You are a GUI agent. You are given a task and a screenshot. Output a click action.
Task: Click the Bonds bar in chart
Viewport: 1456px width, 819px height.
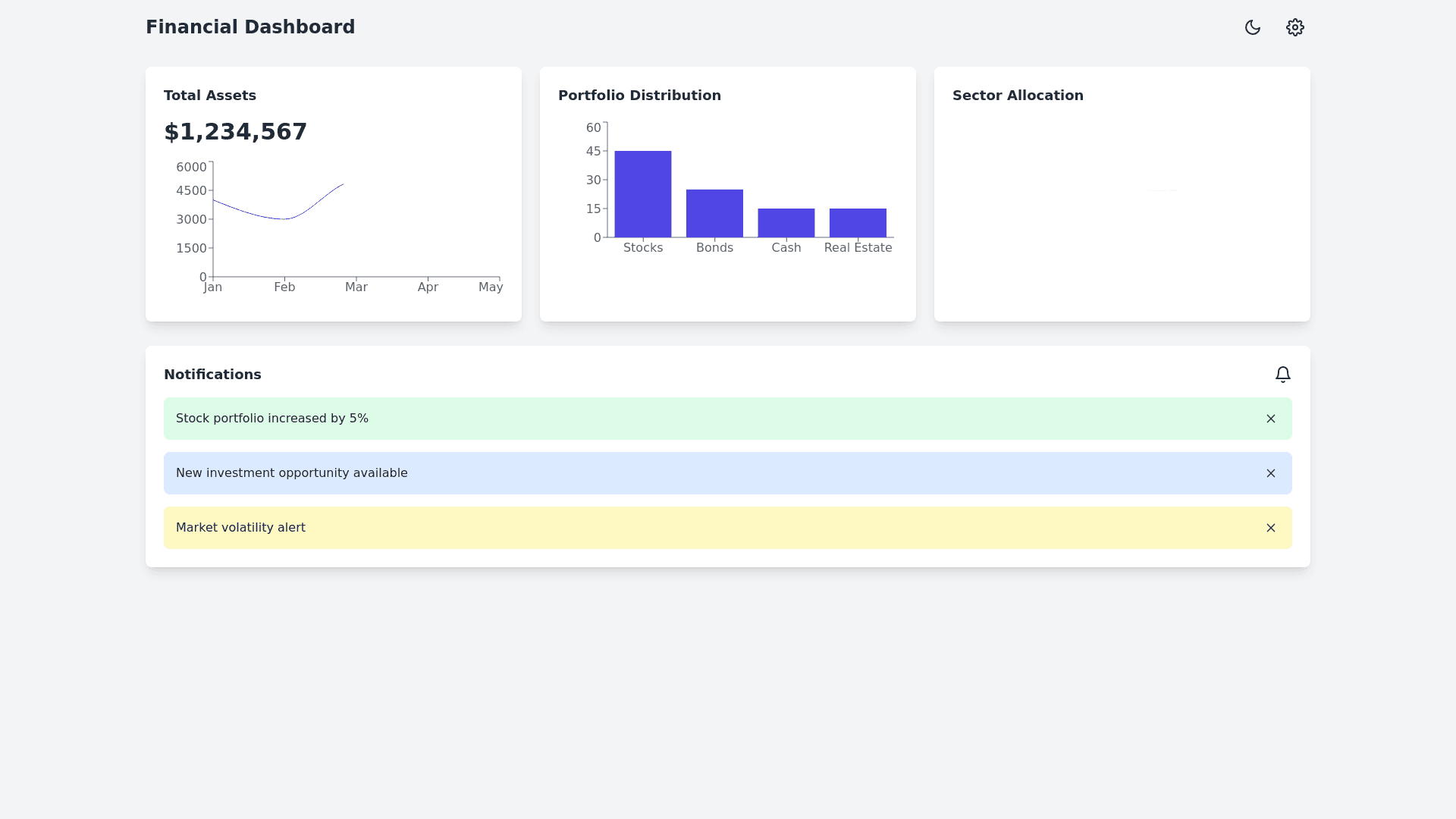pyautogui.click(x=714, y=214)
